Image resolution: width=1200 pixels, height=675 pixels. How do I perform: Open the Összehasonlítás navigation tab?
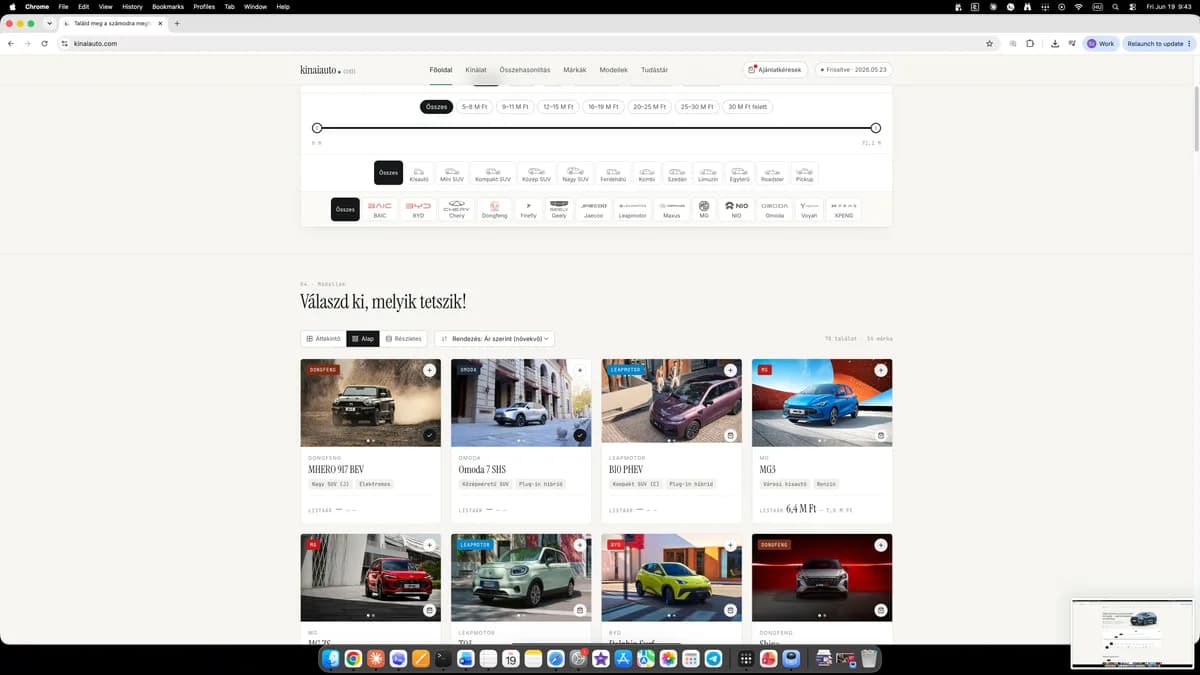[x=525, y=70]
